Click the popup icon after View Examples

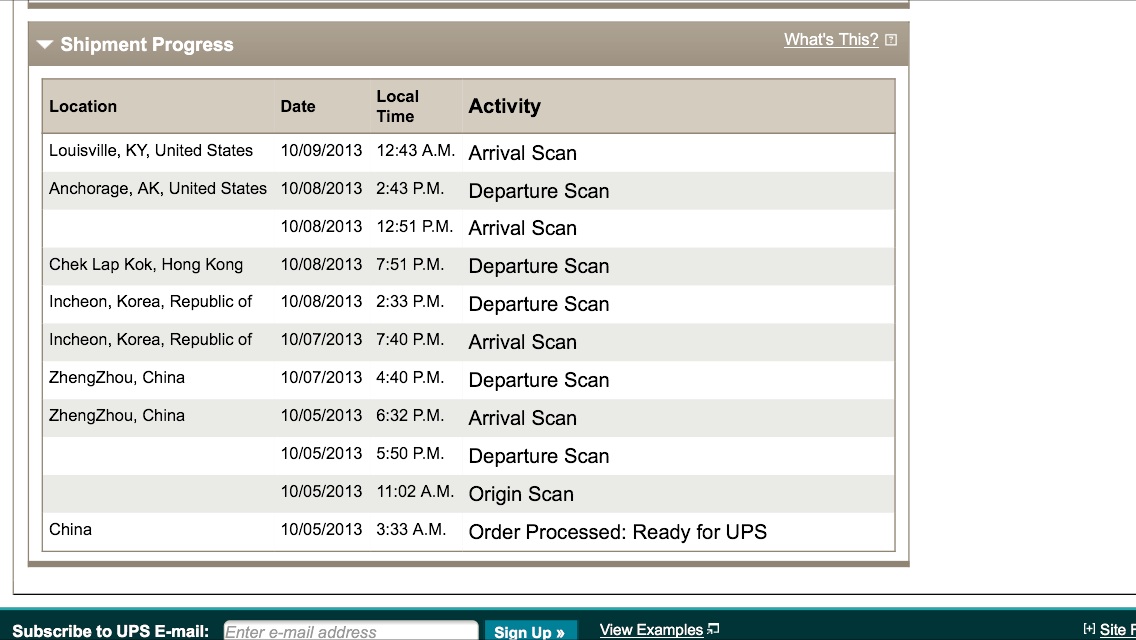click(x=713, y=629)
